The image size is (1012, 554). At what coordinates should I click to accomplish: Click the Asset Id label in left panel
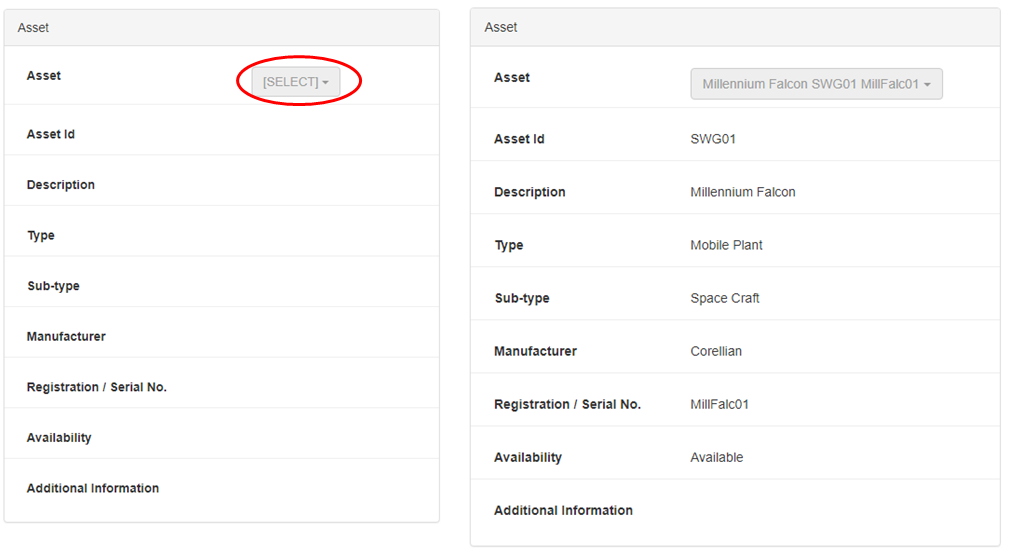[51, 134]
